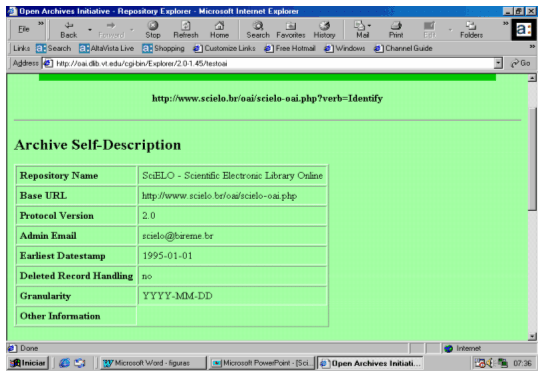Click the Repository Name label cell

click(x=76, y=175)
